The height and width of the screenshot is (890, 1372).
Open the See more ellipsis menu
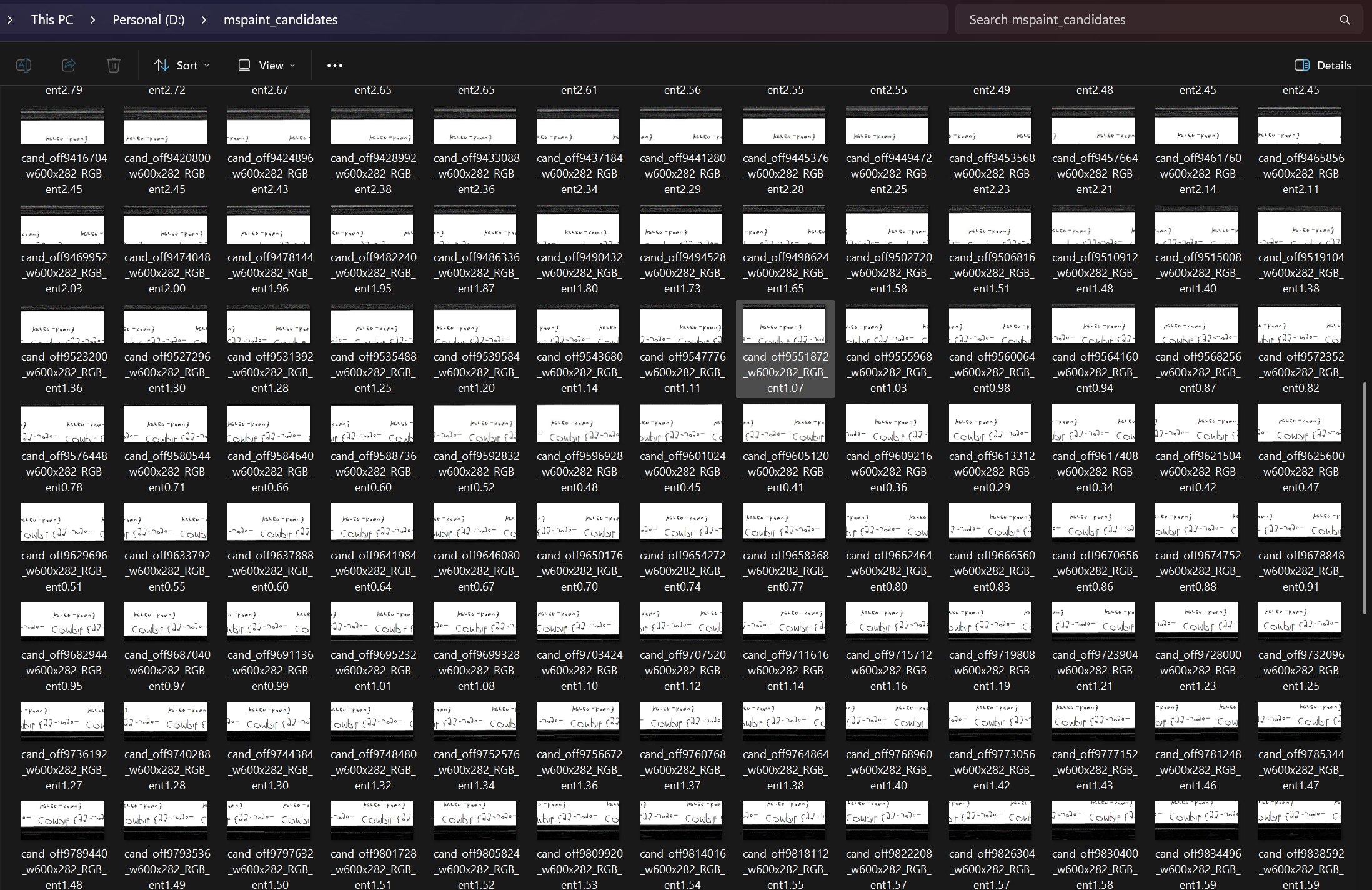point(335,65)
